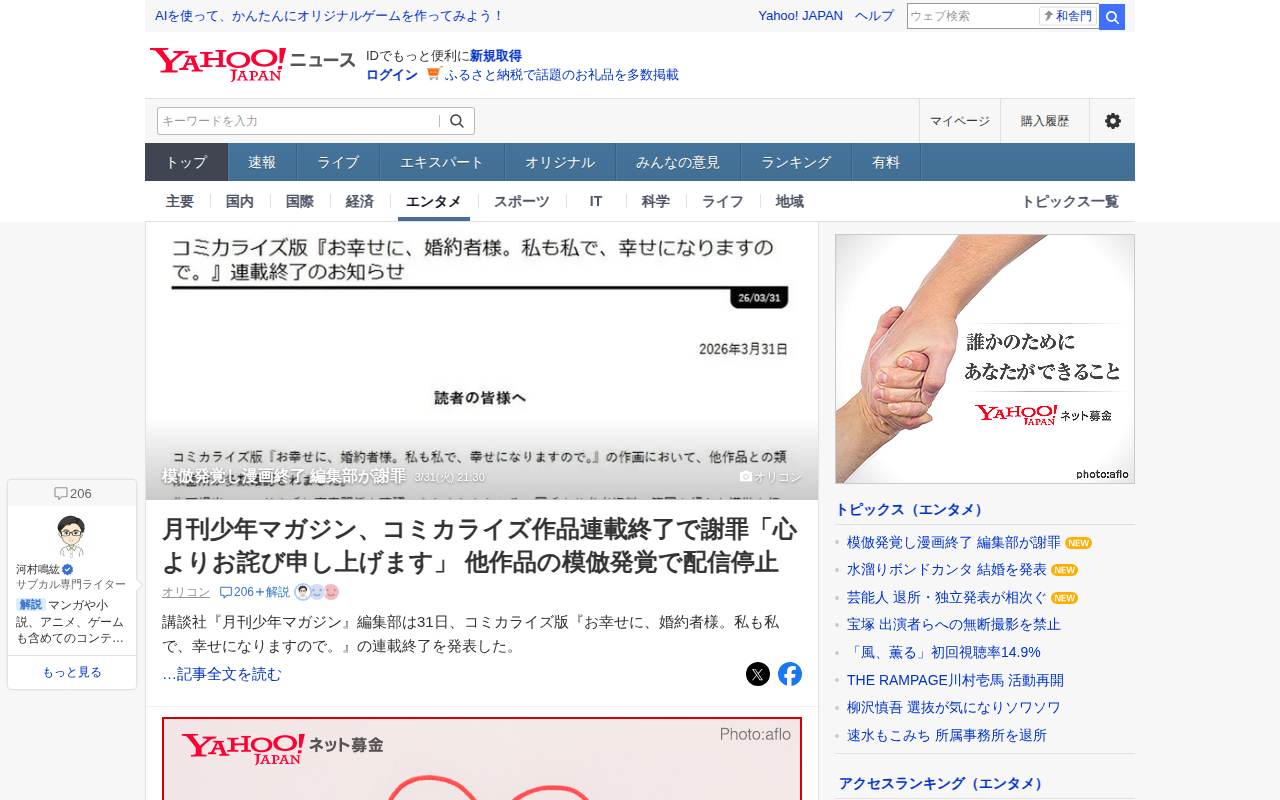Screen dimensions: 1280x800
Task: Click the Yahoo! JAPAN ニュース logo
Action: (x=252, y=64)
